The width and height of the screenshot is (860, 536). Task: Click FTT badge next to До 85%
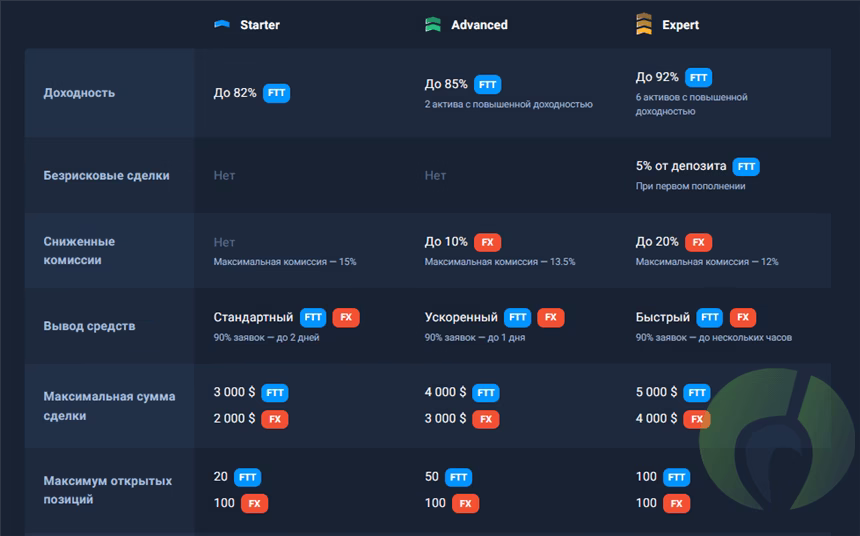488,84
